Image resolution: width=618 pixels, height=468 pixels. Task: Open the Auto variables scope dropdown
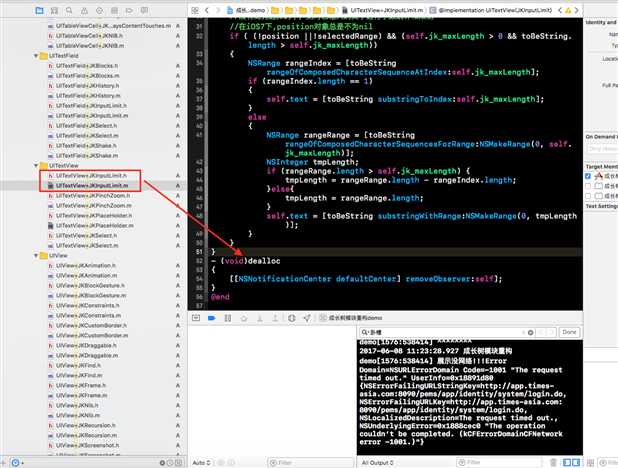click(x=201, y=462)
